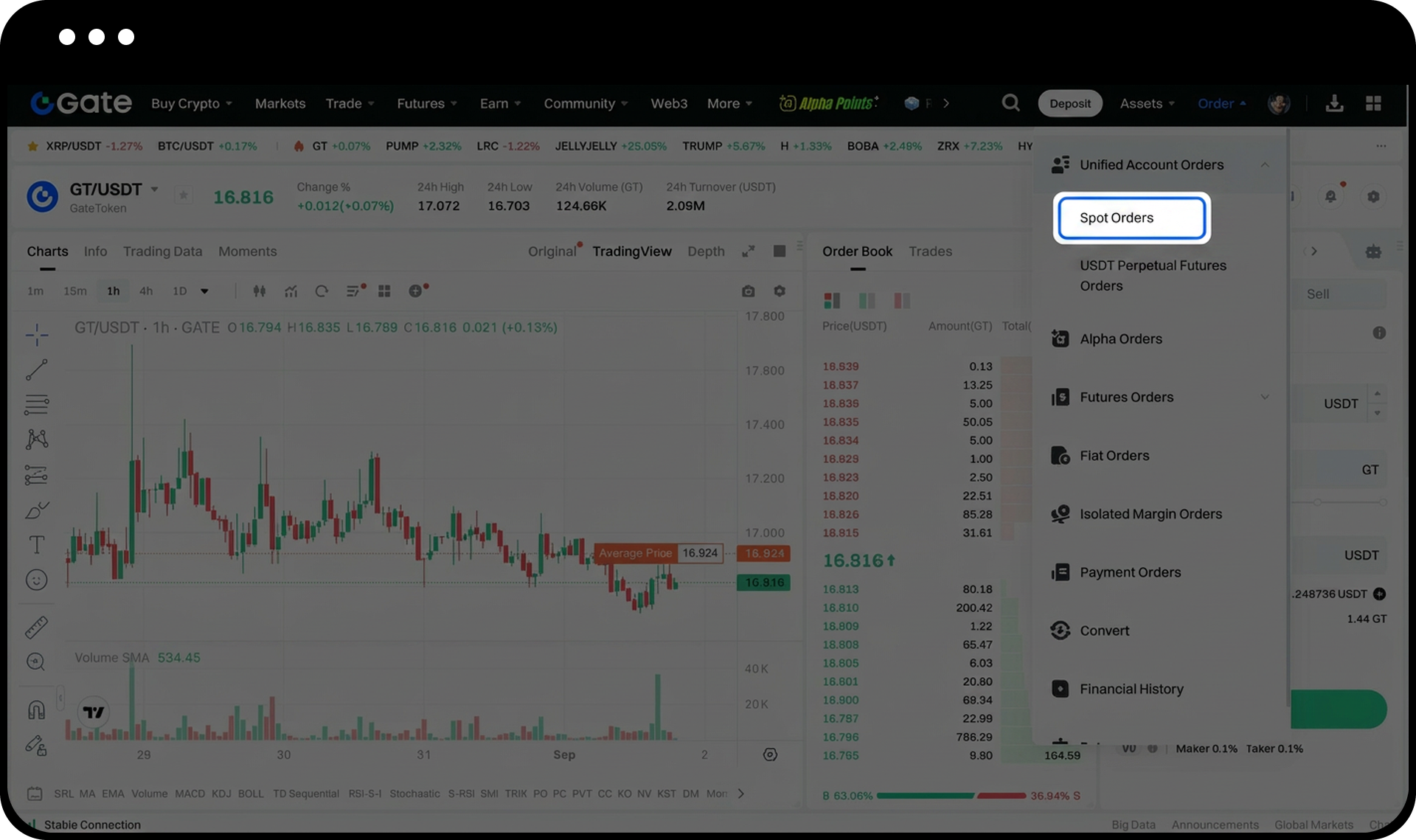This screenshot has height=840, width=1416.
Task: Open chart settings gear icon
Action: [780, 291]
